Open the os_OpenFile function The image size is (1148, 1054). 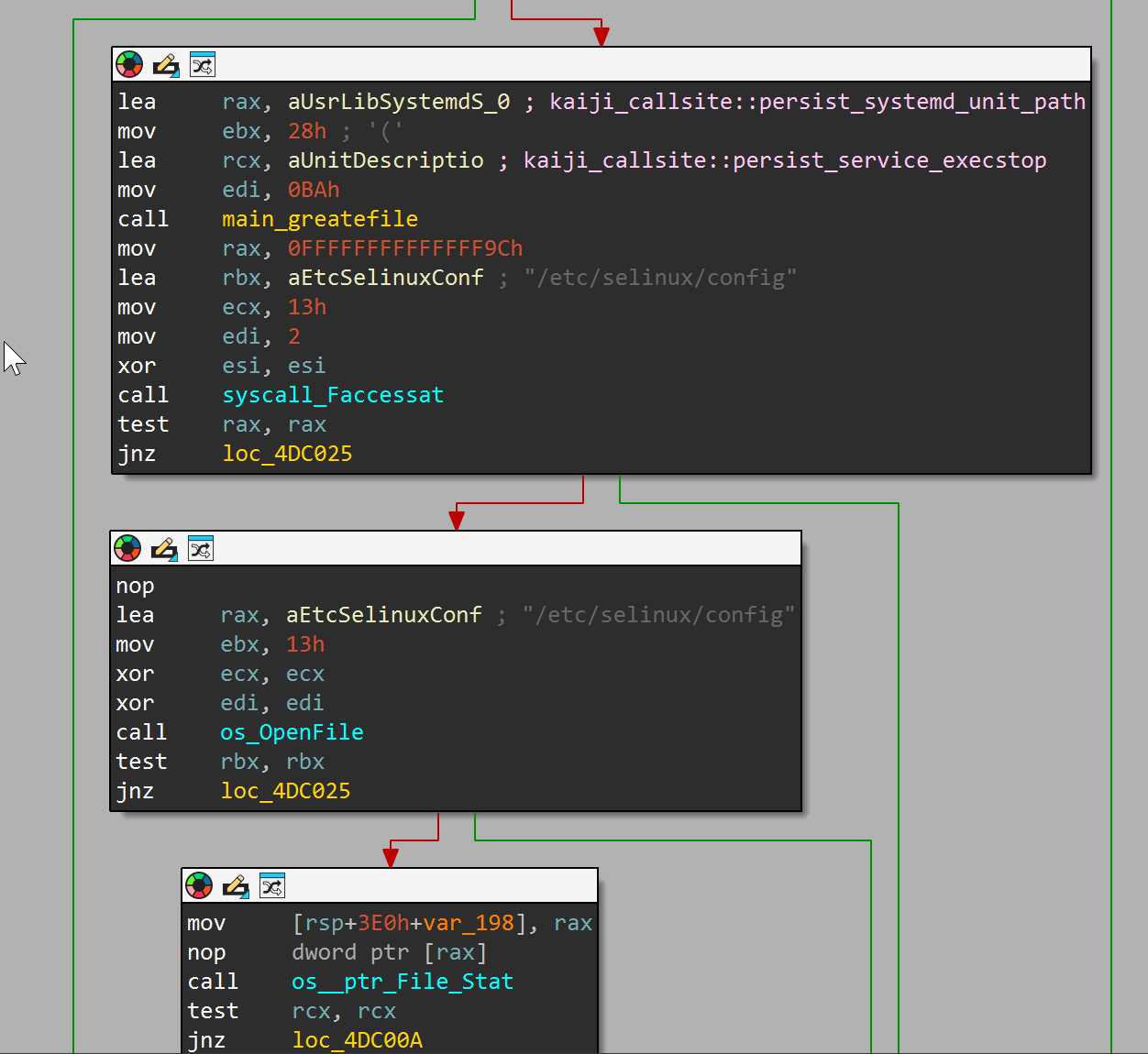[x=292, y=732]
